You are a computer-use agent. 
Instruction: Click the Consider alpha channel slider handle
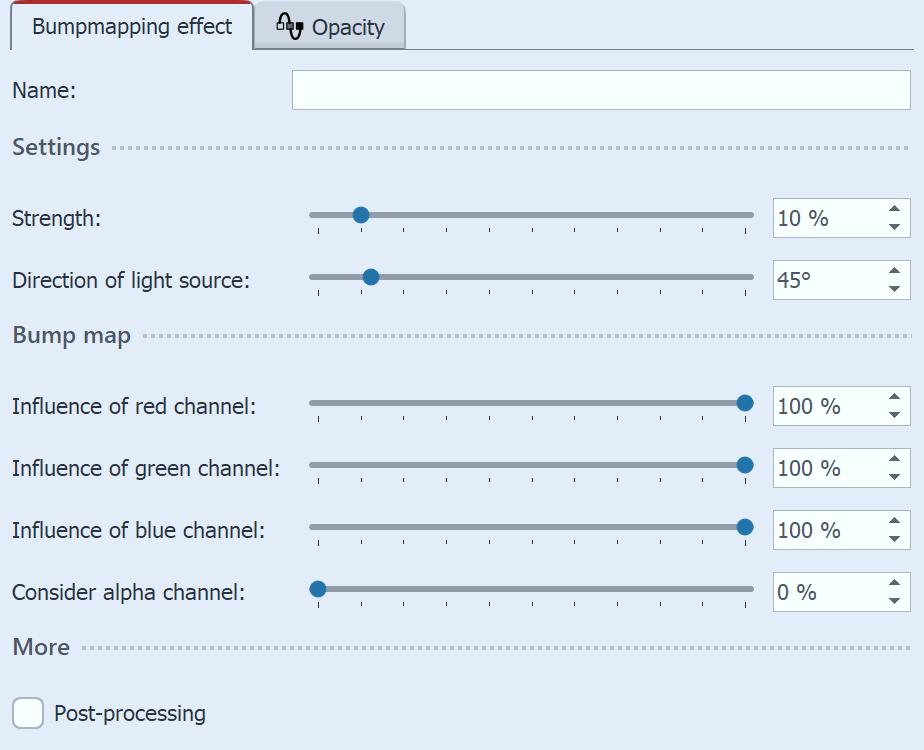point(317,589)
